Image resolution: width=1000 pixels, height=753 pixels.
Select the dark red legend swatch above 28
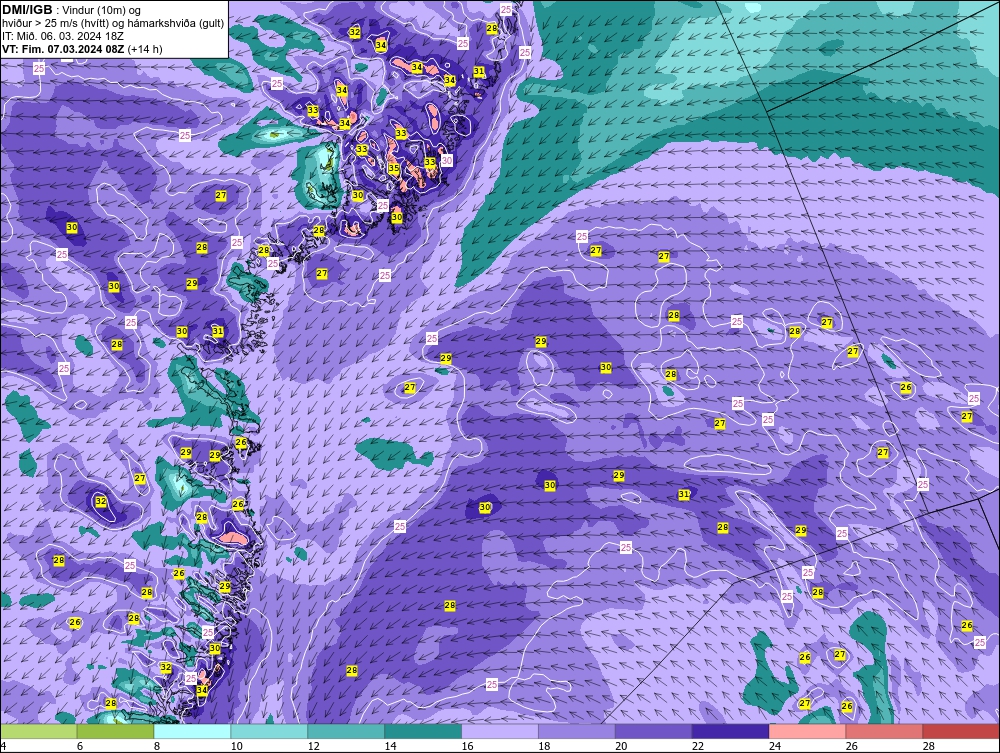click(x=961, y=731)
